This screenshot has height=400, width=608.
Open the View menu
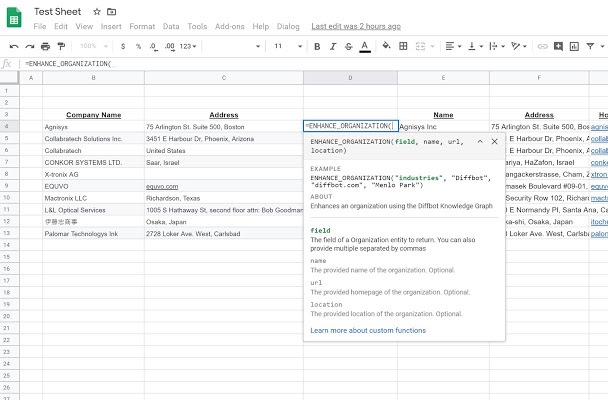coord(84,26)
